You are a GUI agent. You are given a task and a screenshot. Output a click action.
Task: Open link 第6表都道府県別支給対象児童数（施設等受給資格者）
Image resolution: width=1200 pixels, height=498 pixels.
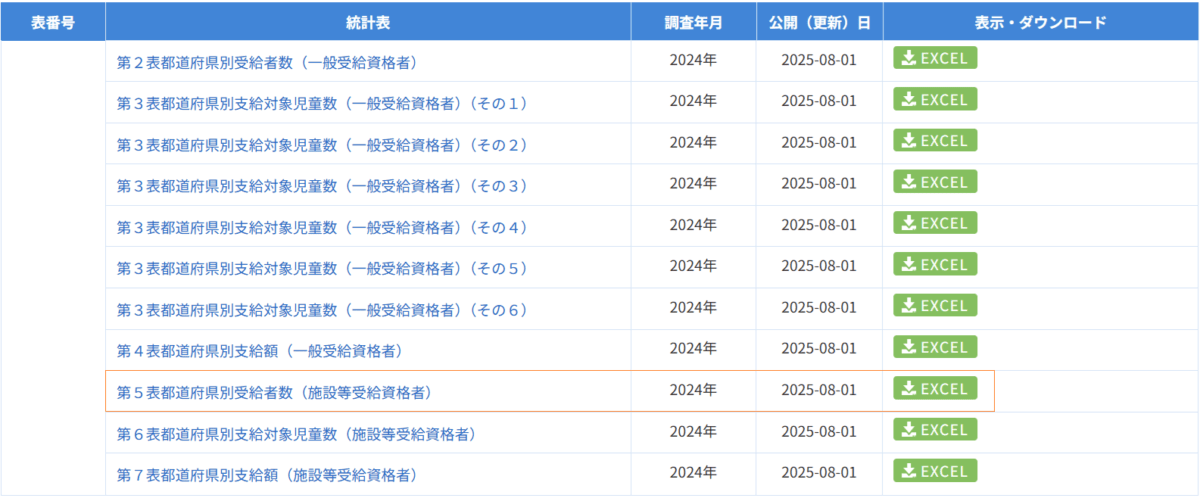295,434
